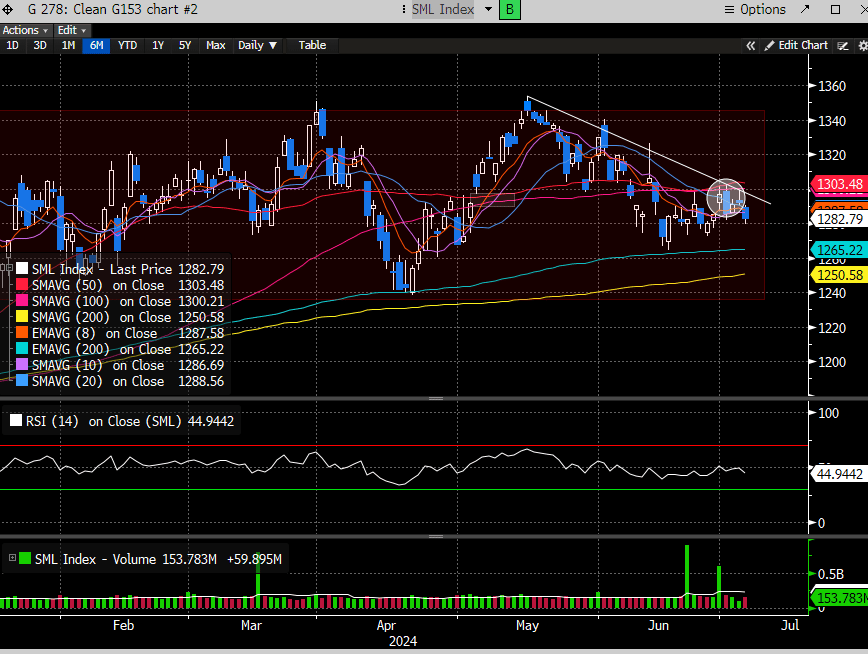The image size is (868, 654).
Task: Open the Options hamburger menu
Action: tap(730, 9)
